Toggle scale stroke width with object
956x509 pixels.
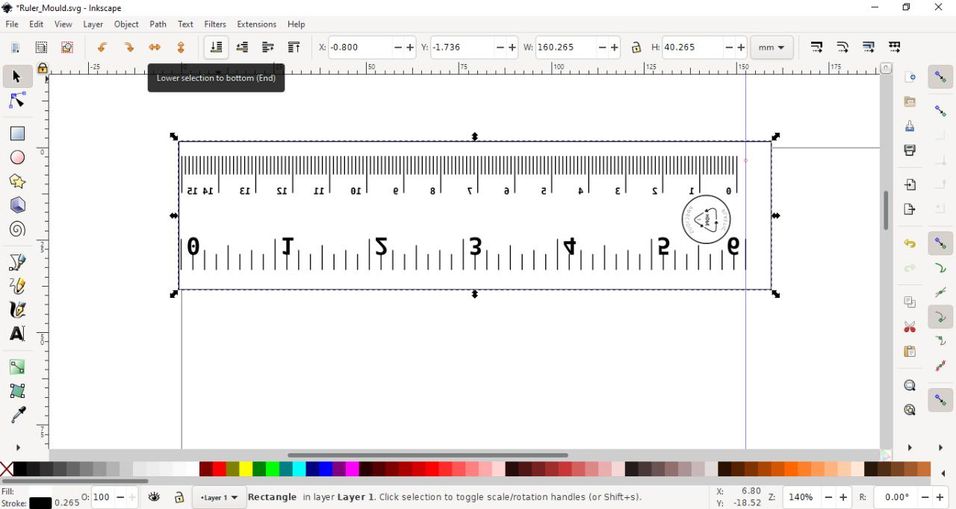coord(816,47)
